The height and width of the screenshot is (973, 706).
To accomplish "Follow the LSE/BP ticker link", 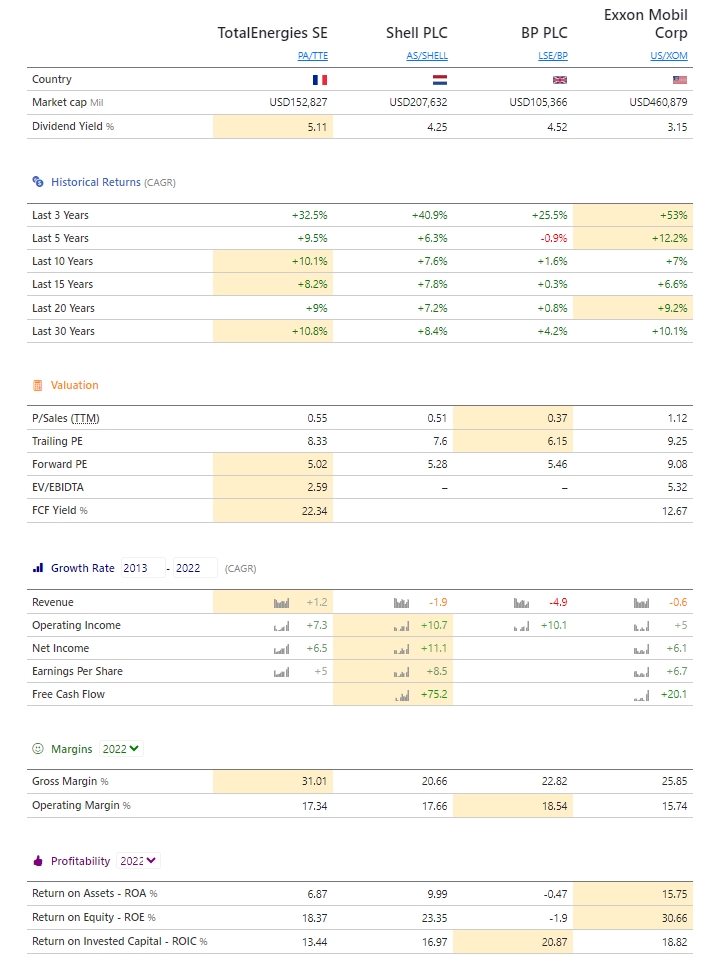I will pos(553,56).
